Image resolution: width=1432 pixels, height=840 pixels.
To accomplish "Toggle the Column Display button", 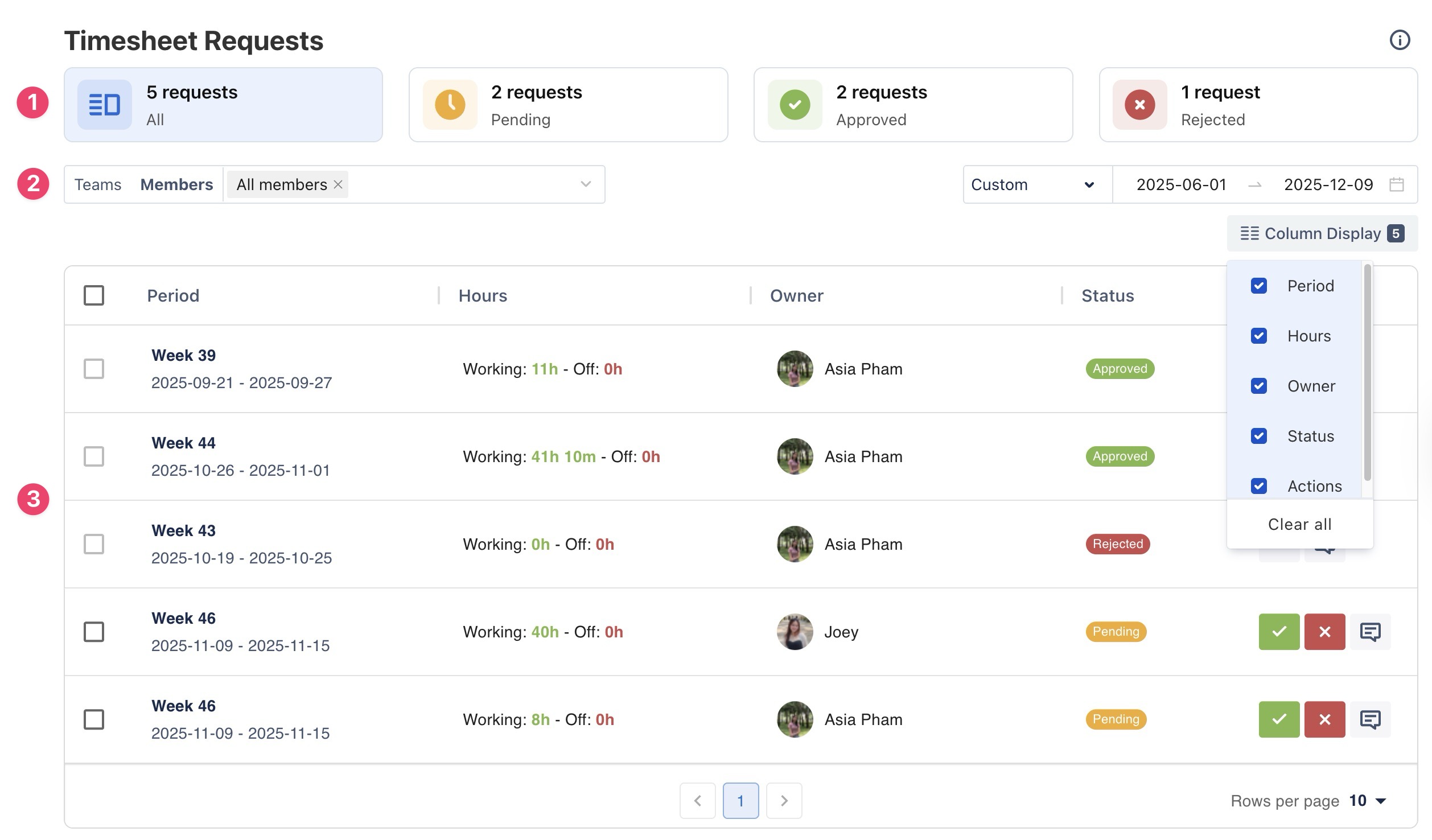I will 1322,233.
